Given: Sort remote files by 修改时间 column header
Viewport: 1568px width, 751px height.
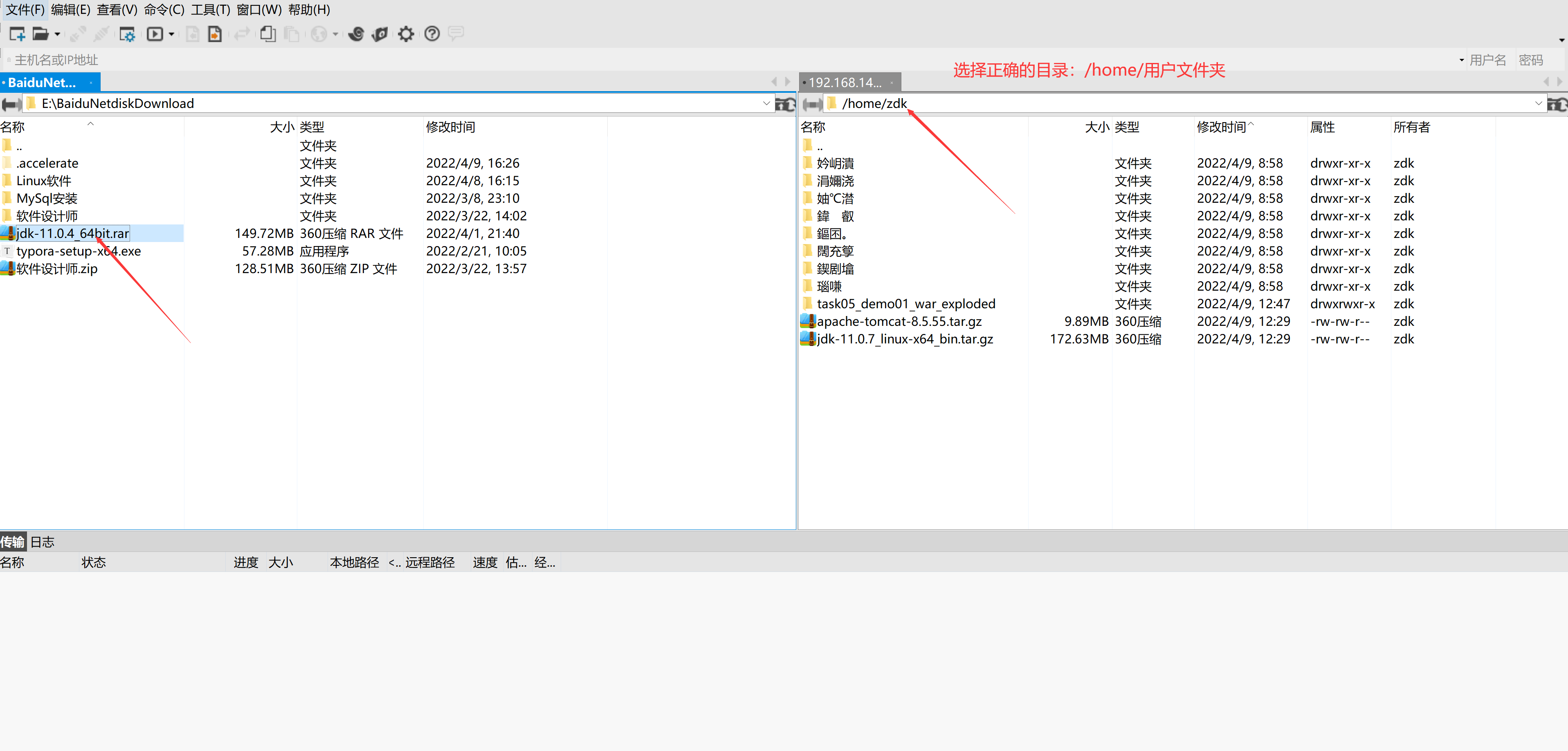Looking at the screenshot, I should [1221, 127].
